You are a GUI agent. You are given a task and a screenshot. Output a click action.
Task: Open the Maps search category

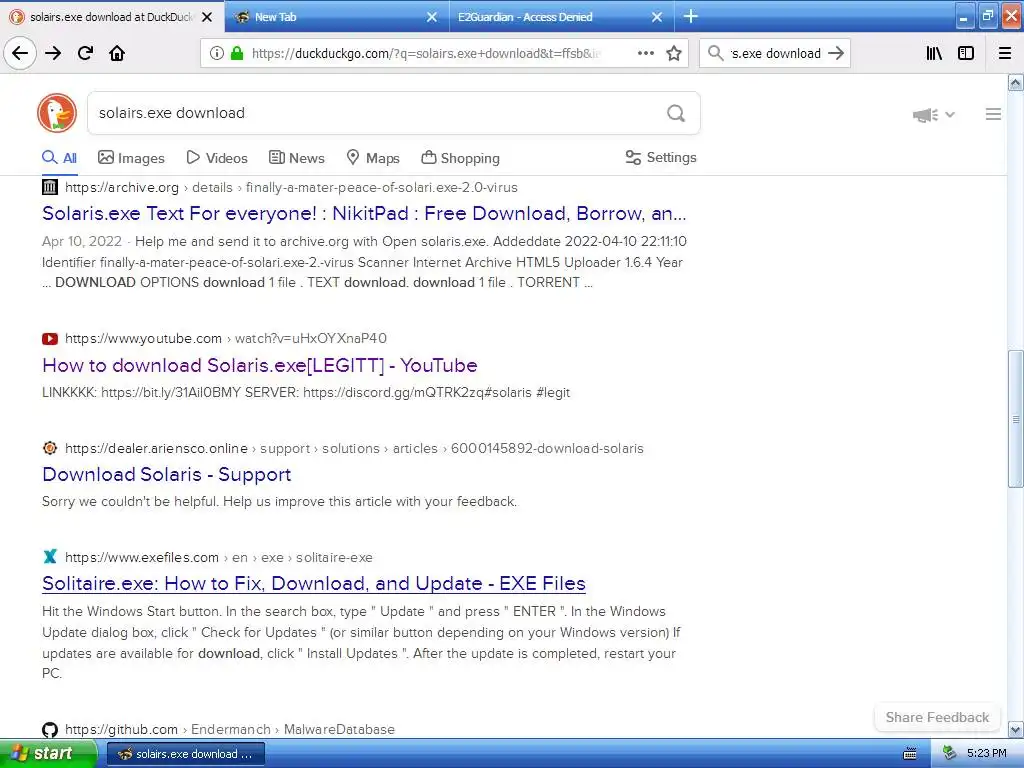click(373, 158)
